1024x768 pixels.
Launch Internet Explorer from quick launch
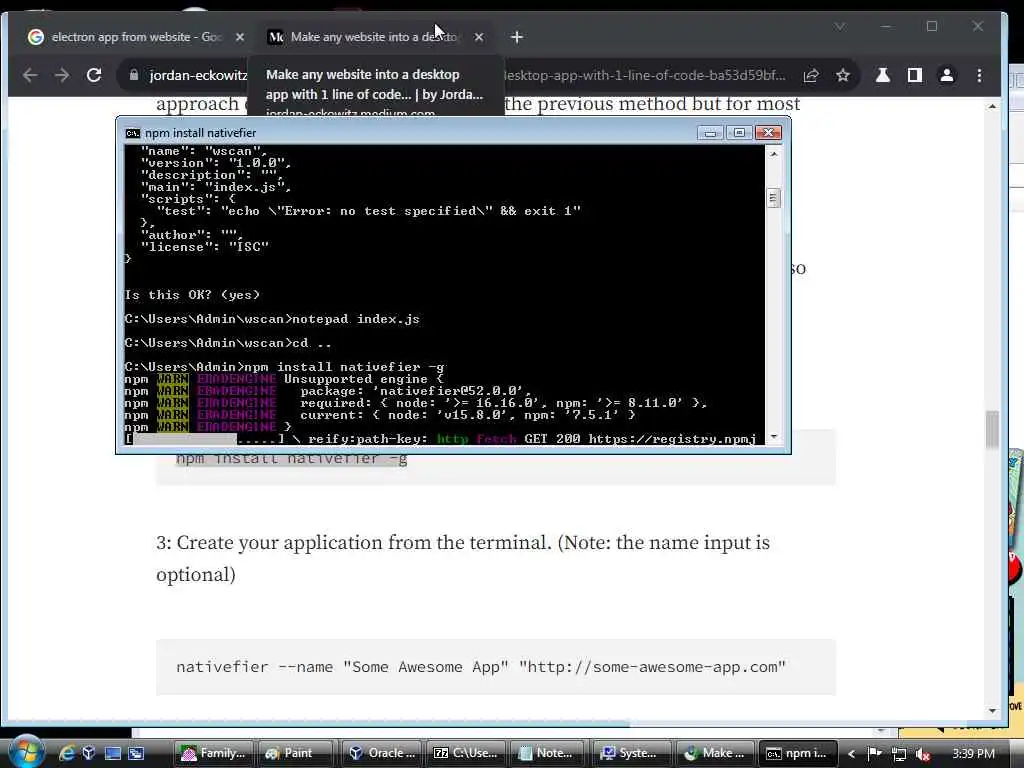(67, 753)
